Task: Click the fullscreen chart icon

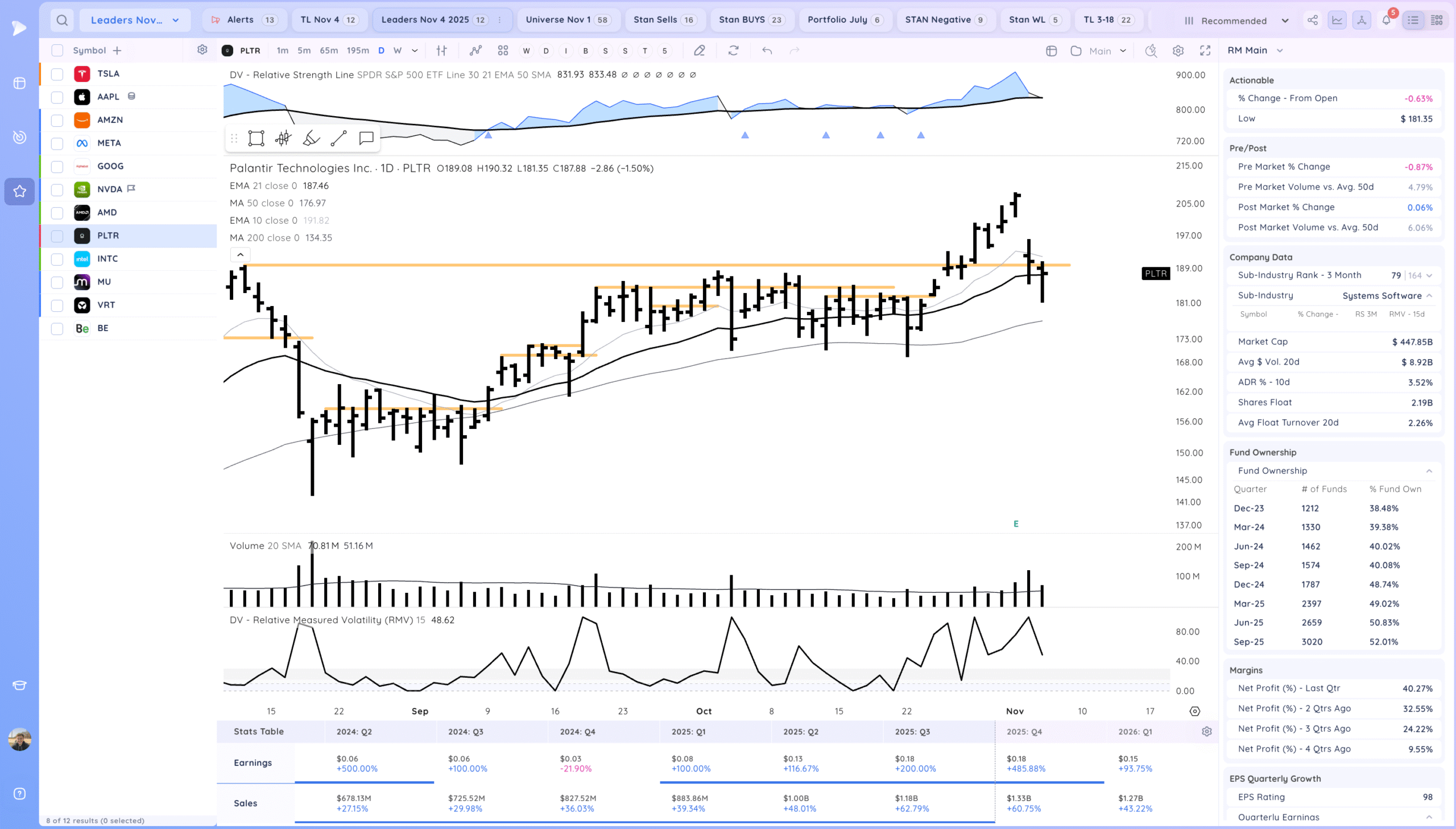Action: pos(1205,51)
